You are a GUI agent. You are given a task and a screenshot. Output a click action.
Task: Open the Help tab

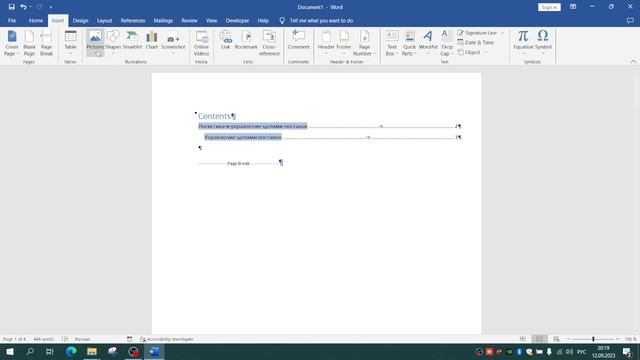(x=263, y=20)
